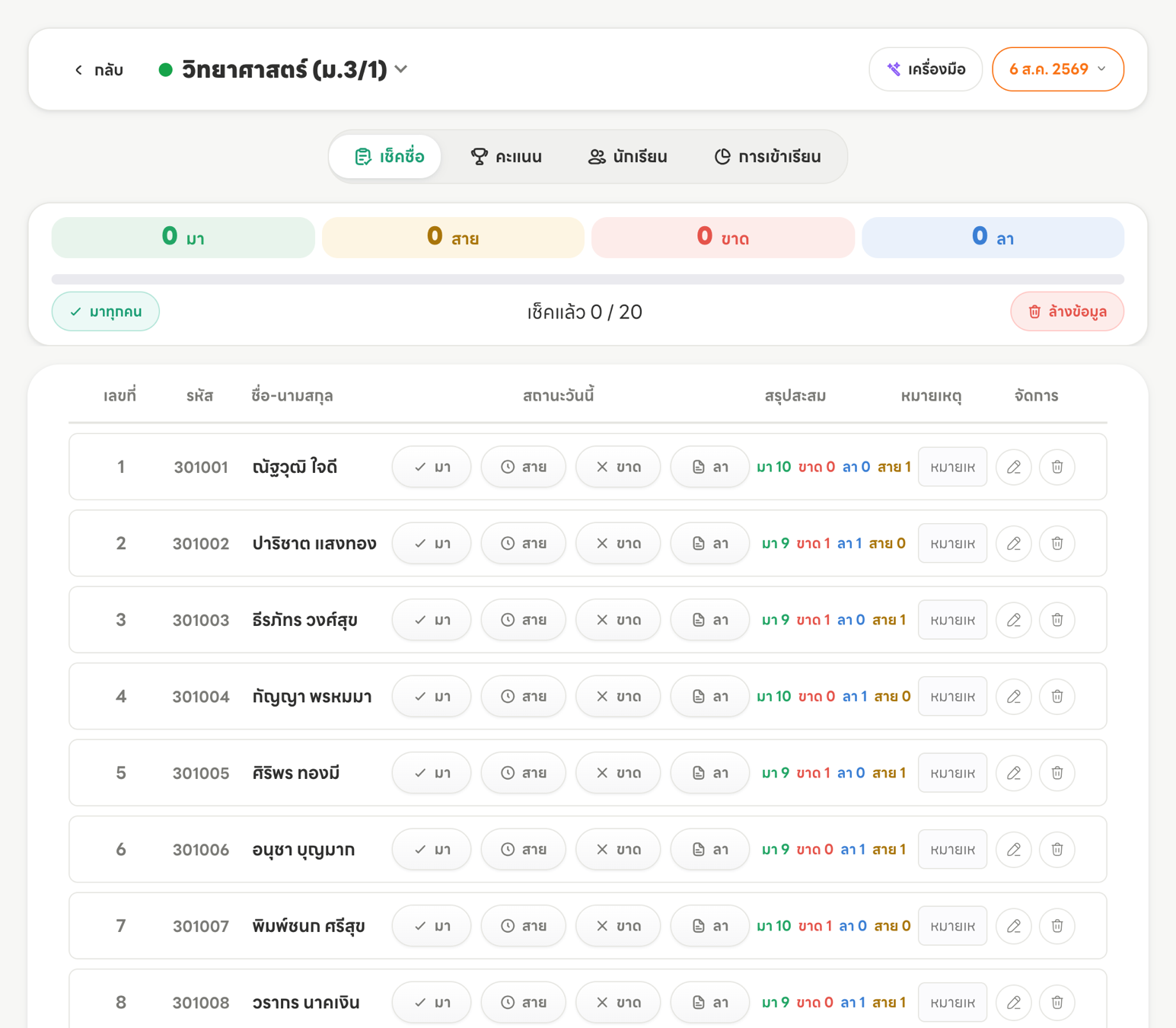Delete วรากร นาคเงิน using trash icon
Screen dimensions: 1176x1028
[x=1057, y=1002]
